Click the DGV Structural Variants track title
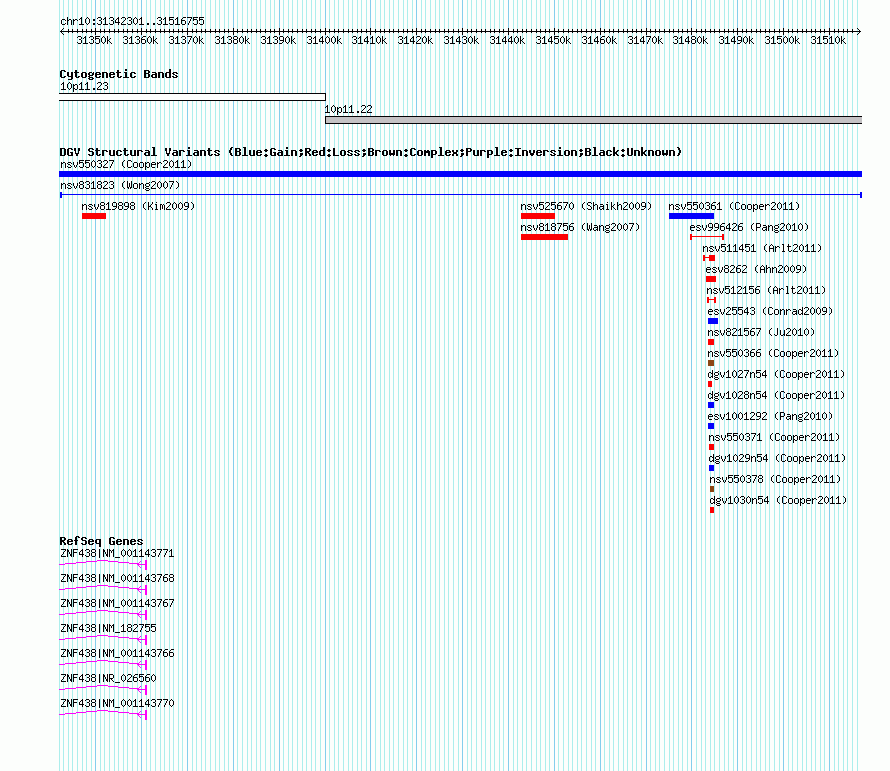This screenshot has height=771, width=890. point(370,152)
